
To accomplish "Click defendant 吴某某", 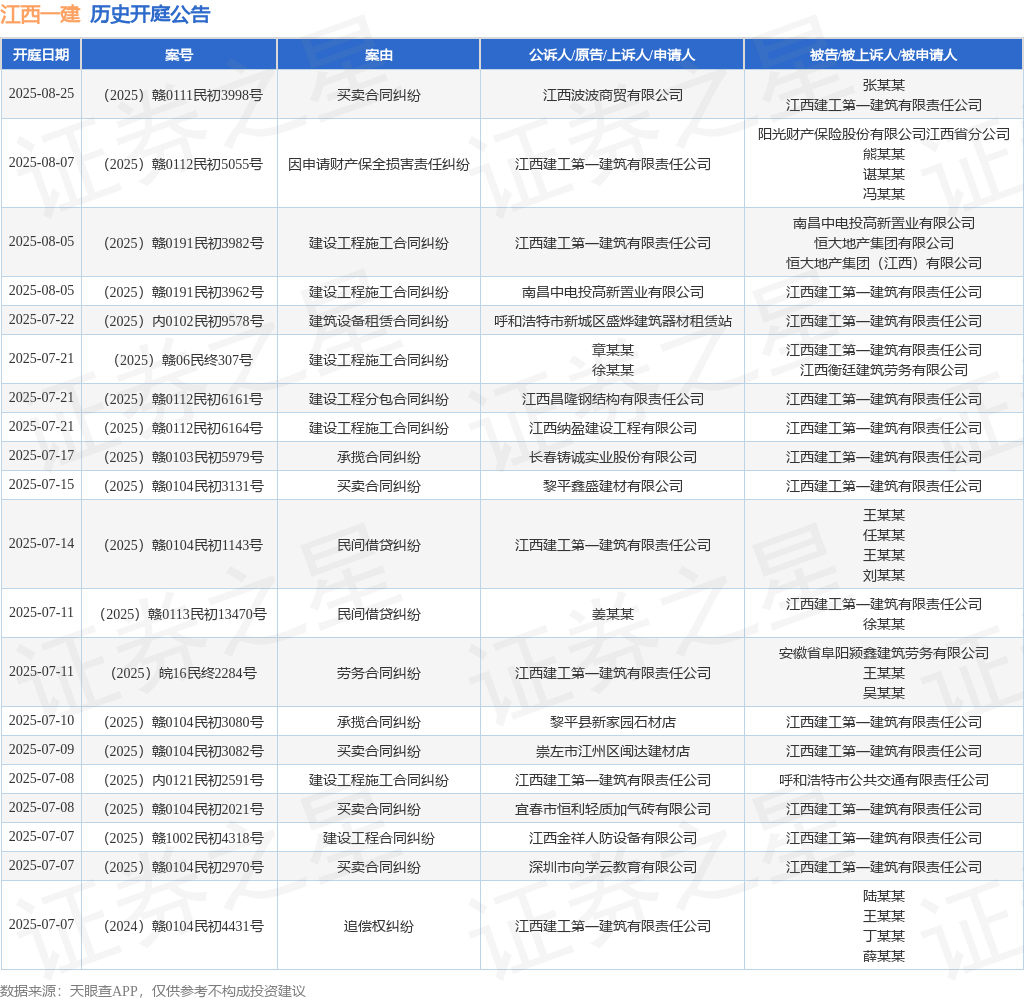I will coord(884,693).
